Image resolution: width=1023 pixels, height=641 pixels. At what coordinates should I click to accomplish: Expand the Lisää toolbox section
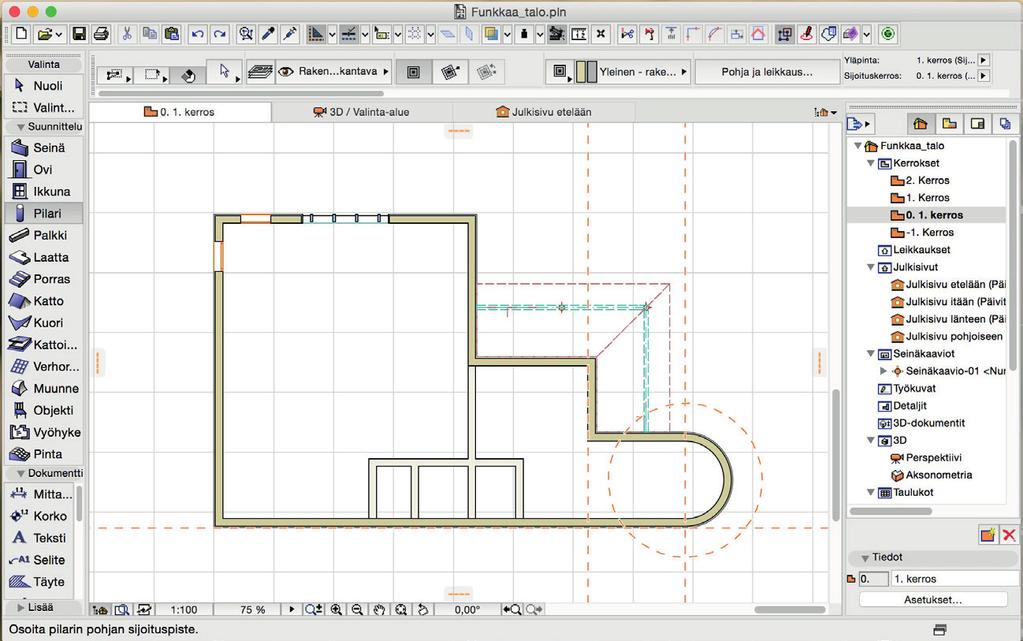21,607
